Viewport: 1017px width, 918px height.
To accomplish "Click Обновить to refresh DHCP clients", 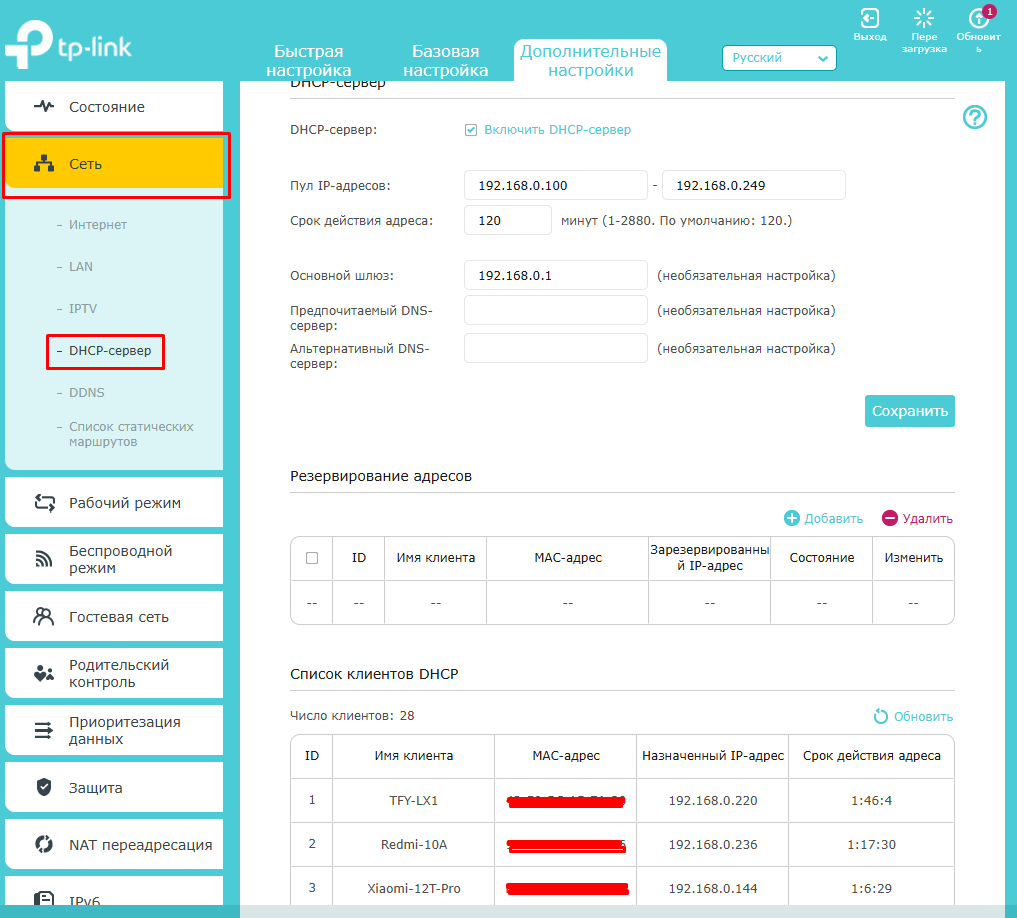I will point(923,717).
